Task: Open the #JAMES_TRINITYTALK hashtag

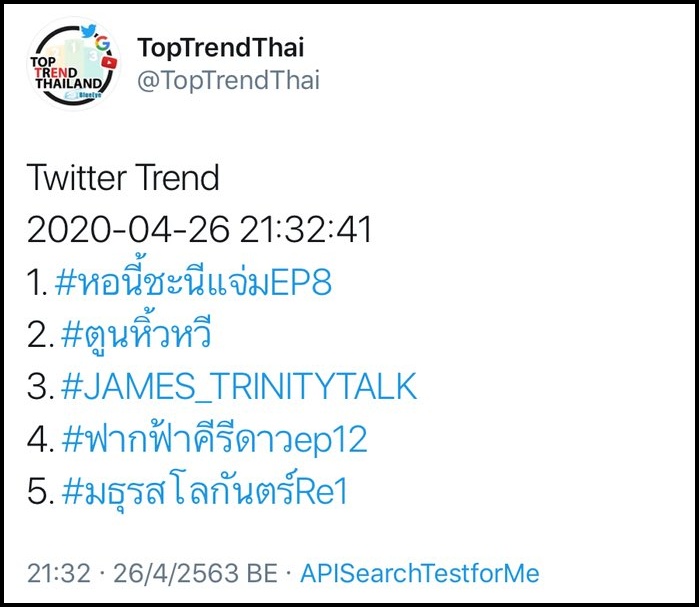Action: tap(239, 386)
